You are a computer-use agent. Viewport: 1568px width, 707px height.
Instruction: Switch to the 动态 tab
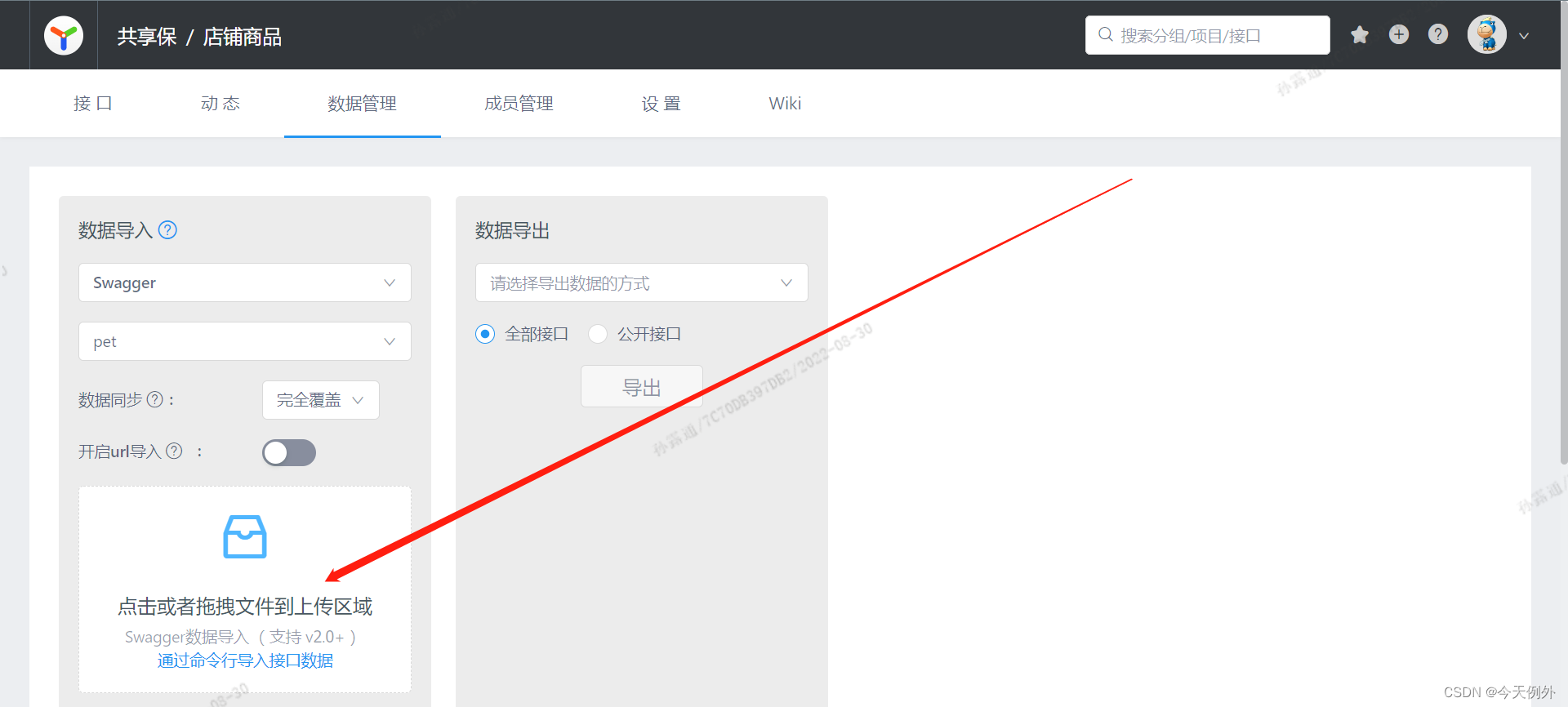[x=220, y=104]
